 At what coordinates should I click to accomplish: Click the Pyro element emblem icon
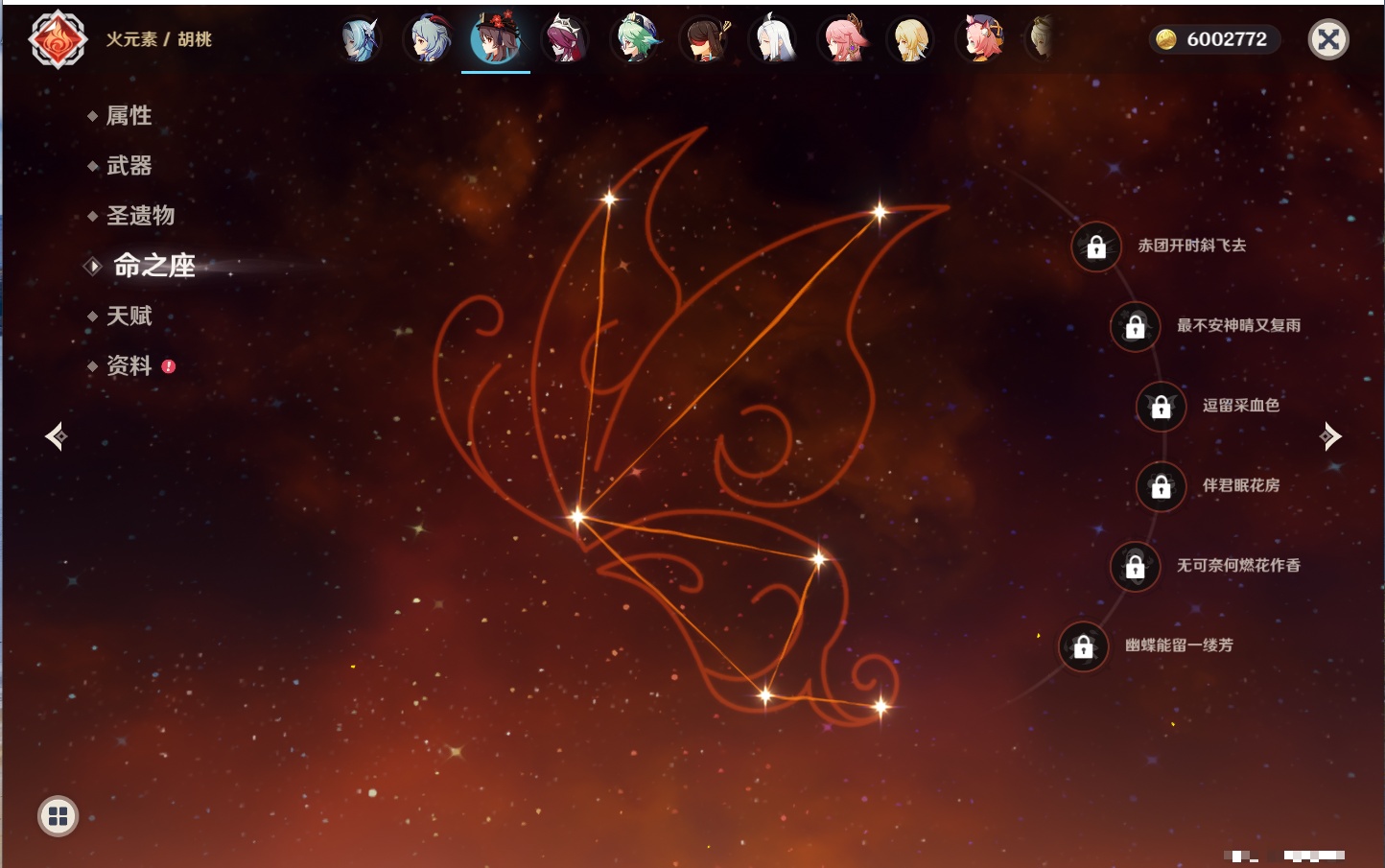(x=58, y=39)
